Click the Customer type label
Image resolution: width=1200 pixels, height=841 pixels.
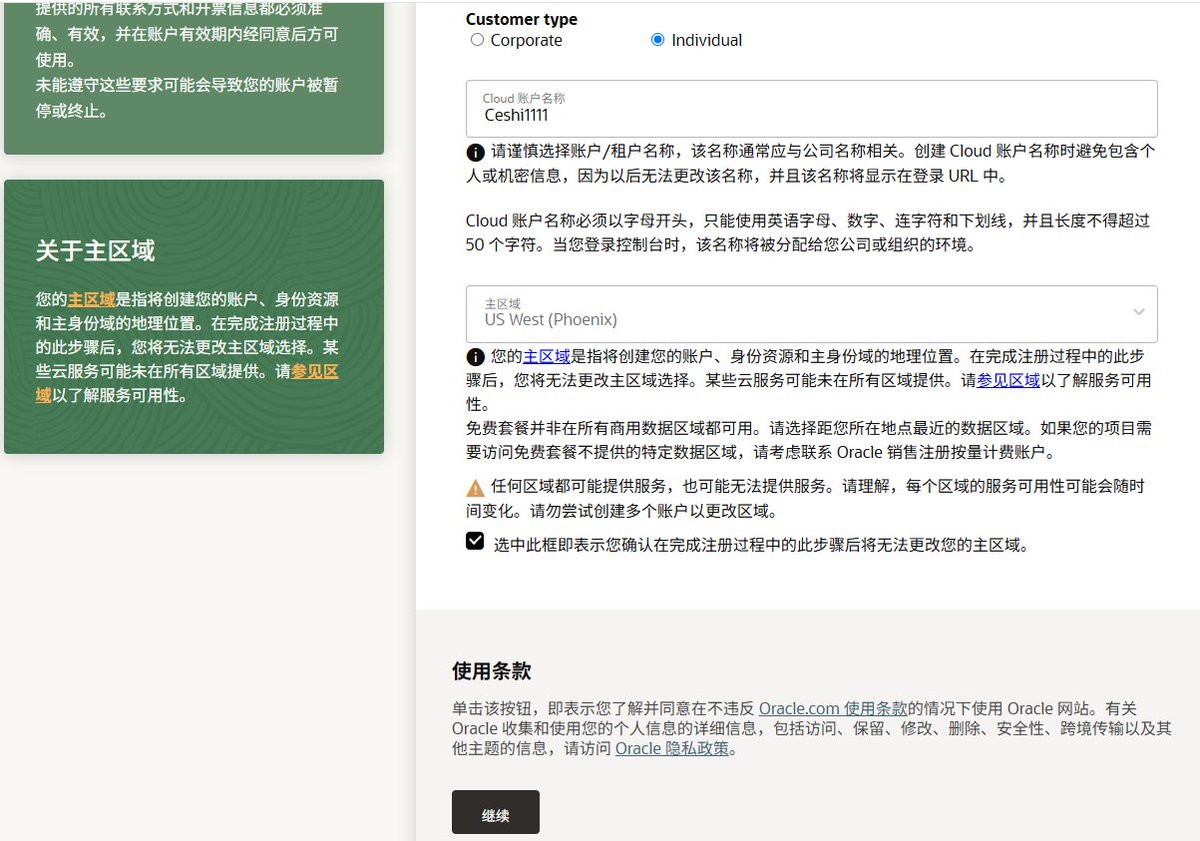(x=521, y=19)
